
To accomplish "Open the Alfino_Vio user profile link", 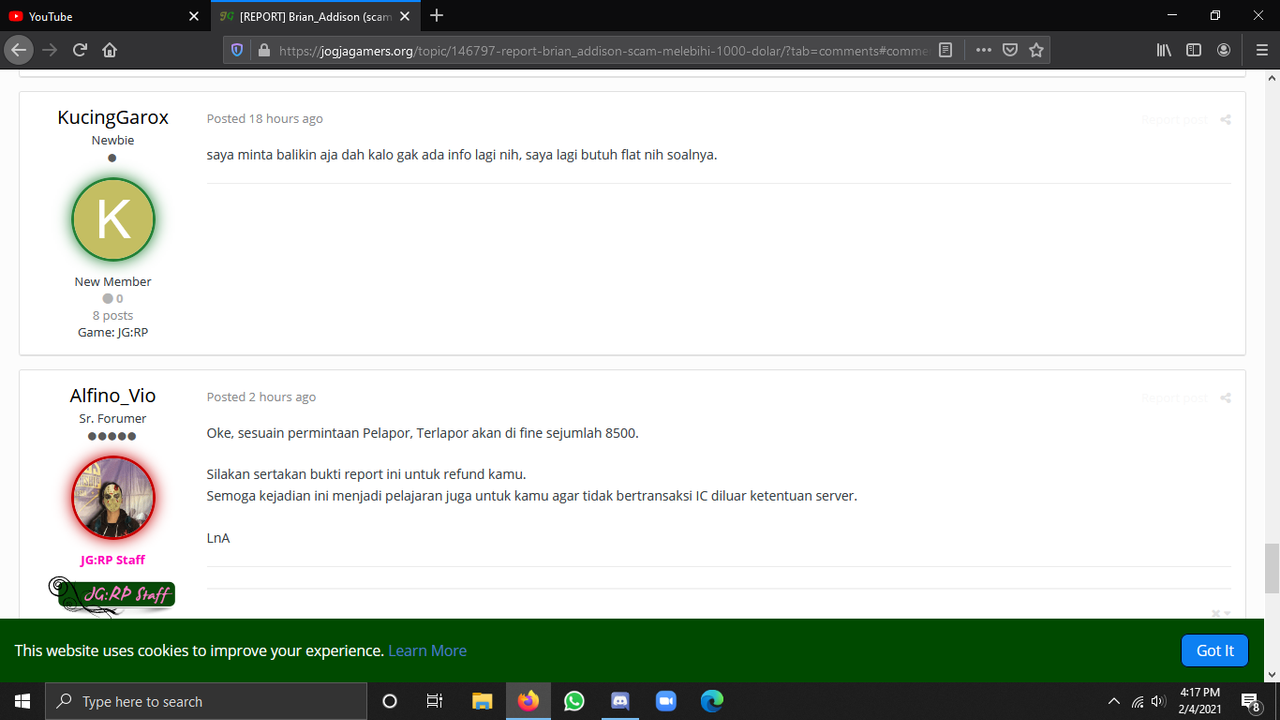I will (x=113, y=395).
